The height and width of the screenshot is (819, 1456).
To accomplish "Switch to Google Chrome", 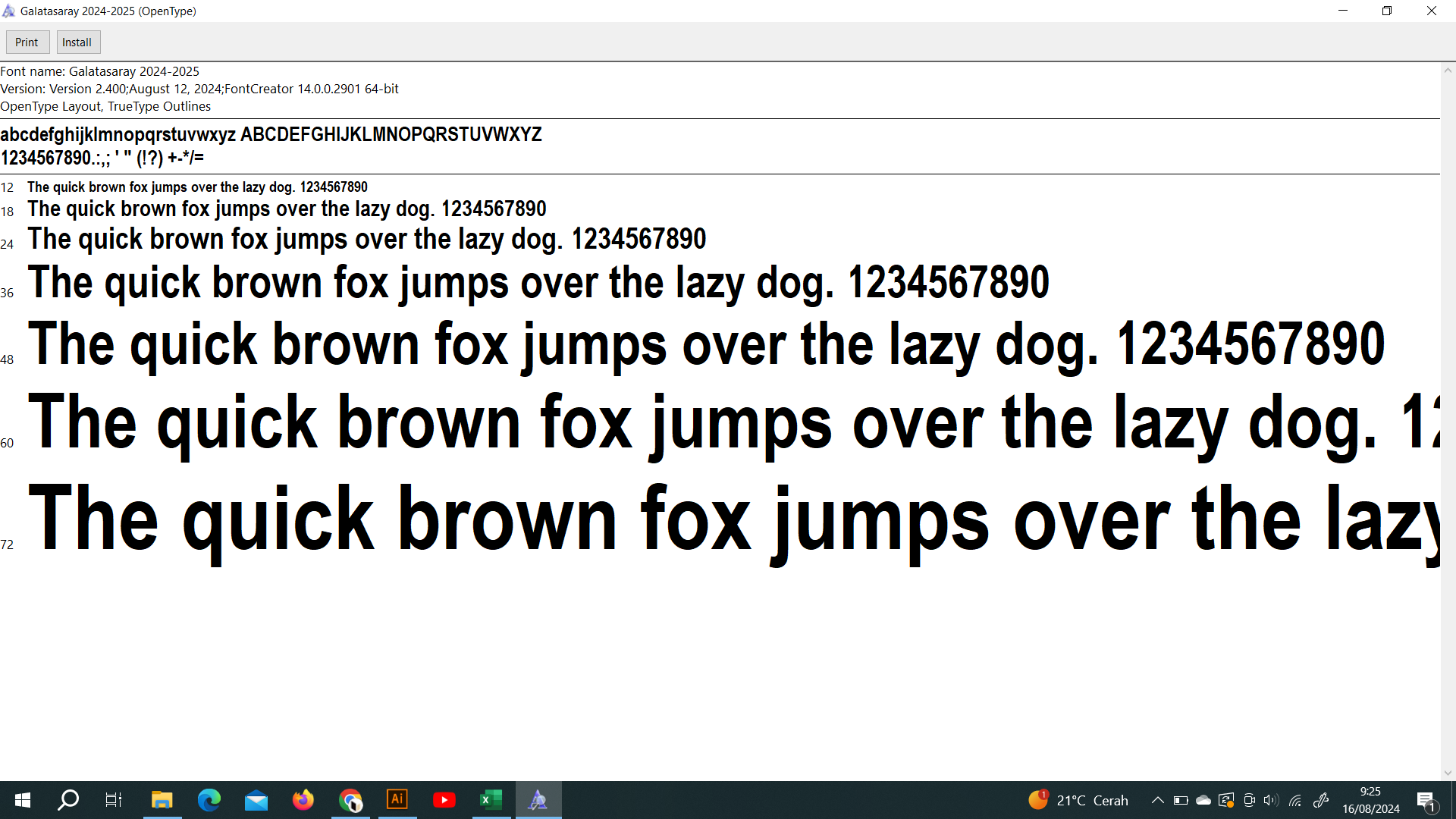I will pyautogui.click(x=350, y=800).
